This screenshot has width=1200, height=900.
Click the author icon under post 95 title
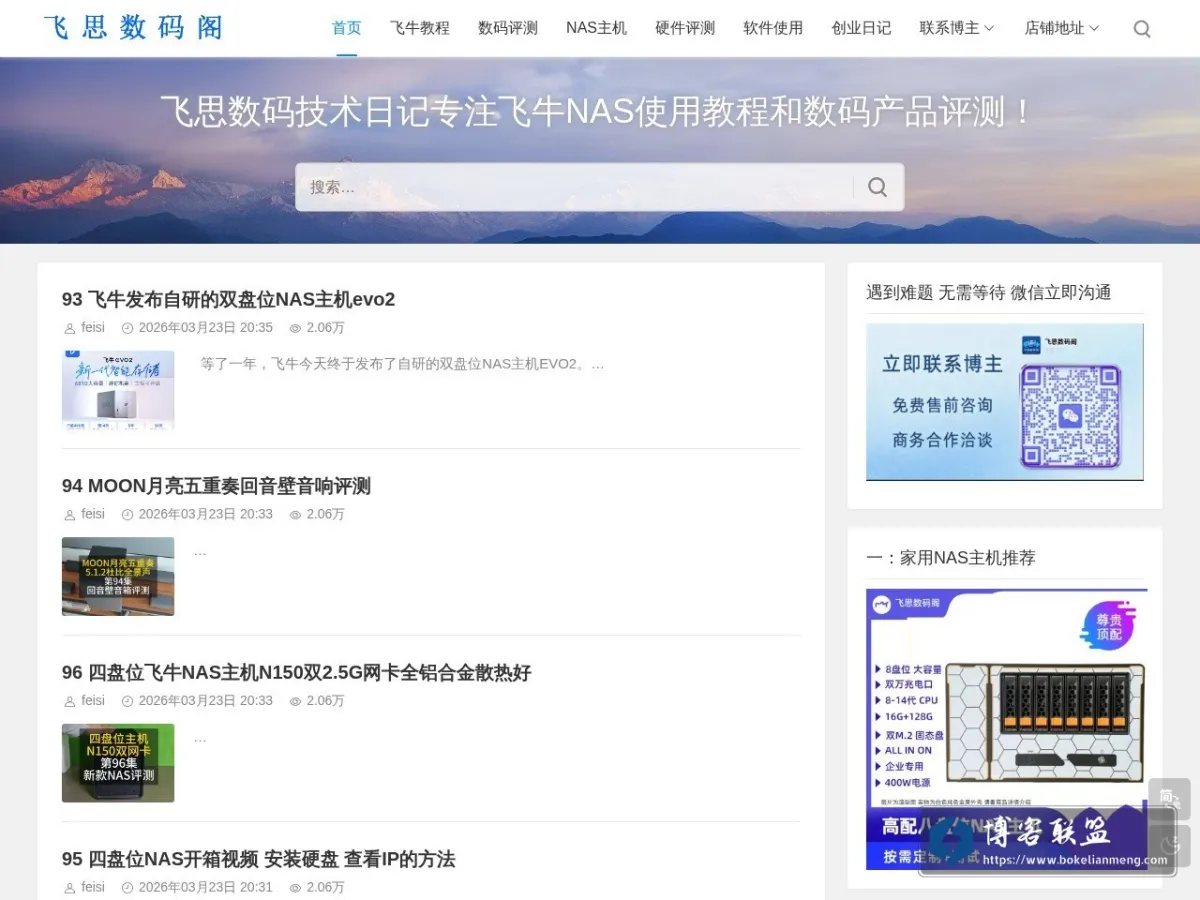click(x=69, y=888)
